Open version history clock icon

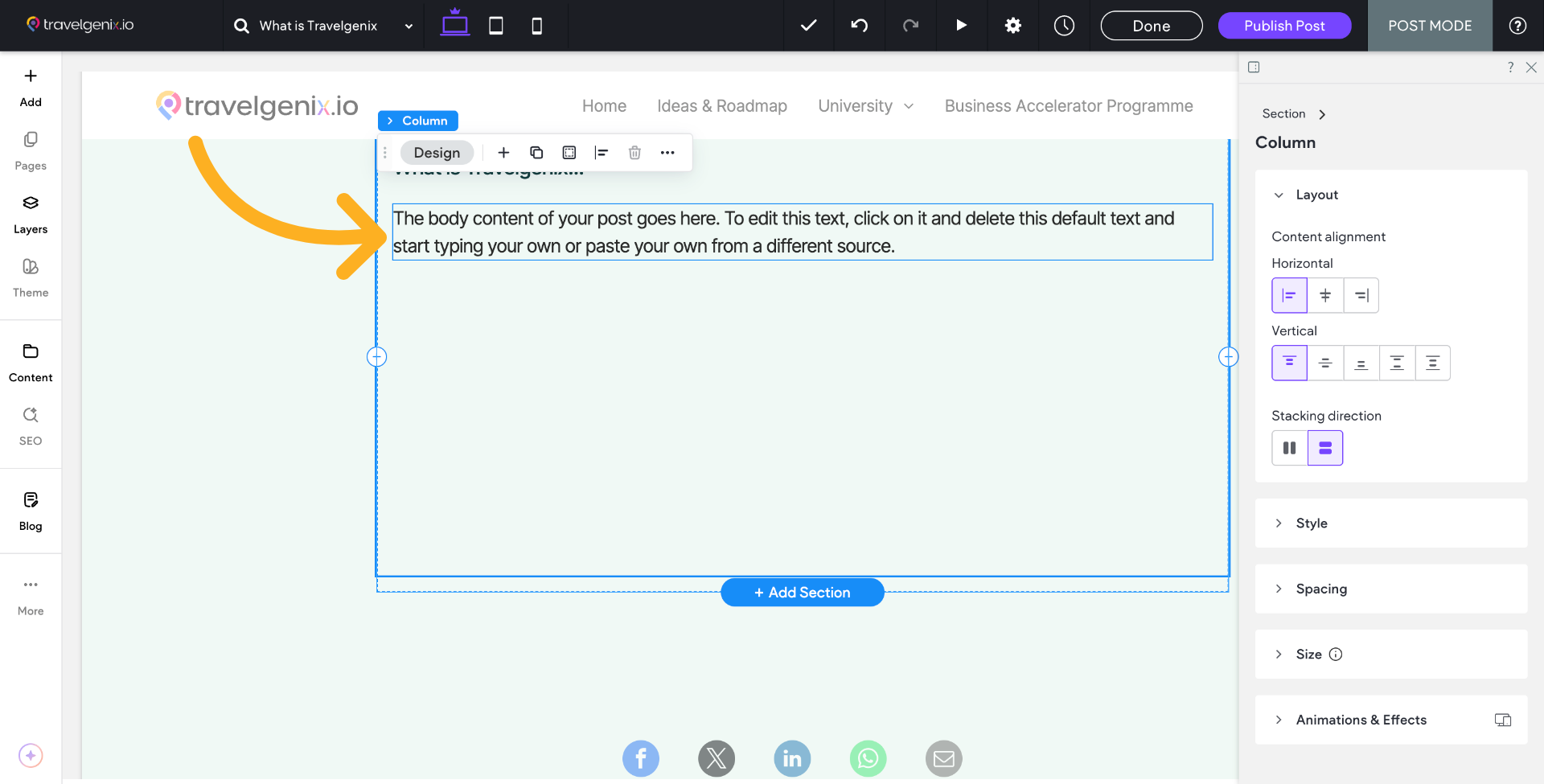(1064, 26)
